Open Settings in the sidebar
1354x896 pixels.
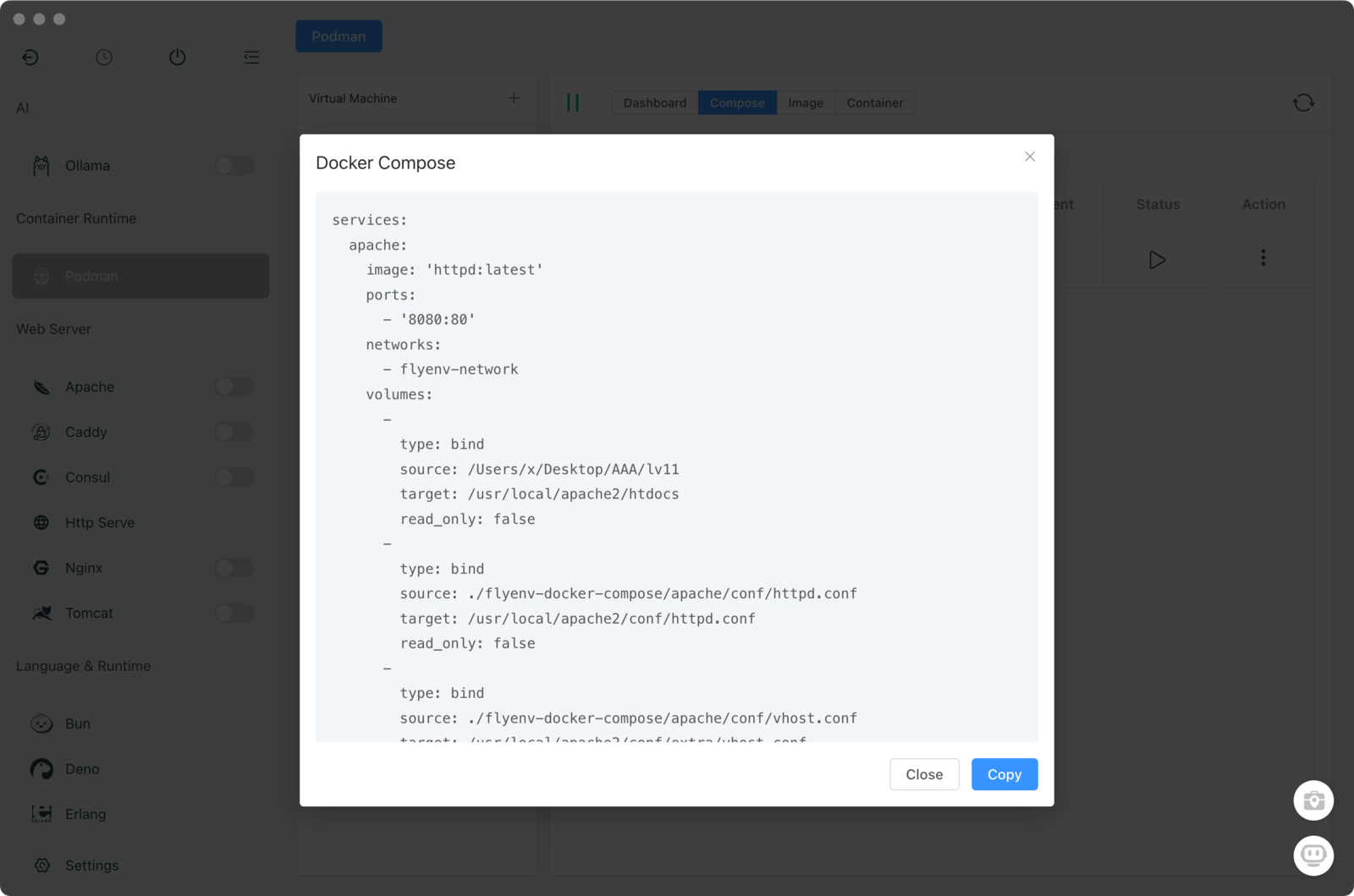click(91, 866)
